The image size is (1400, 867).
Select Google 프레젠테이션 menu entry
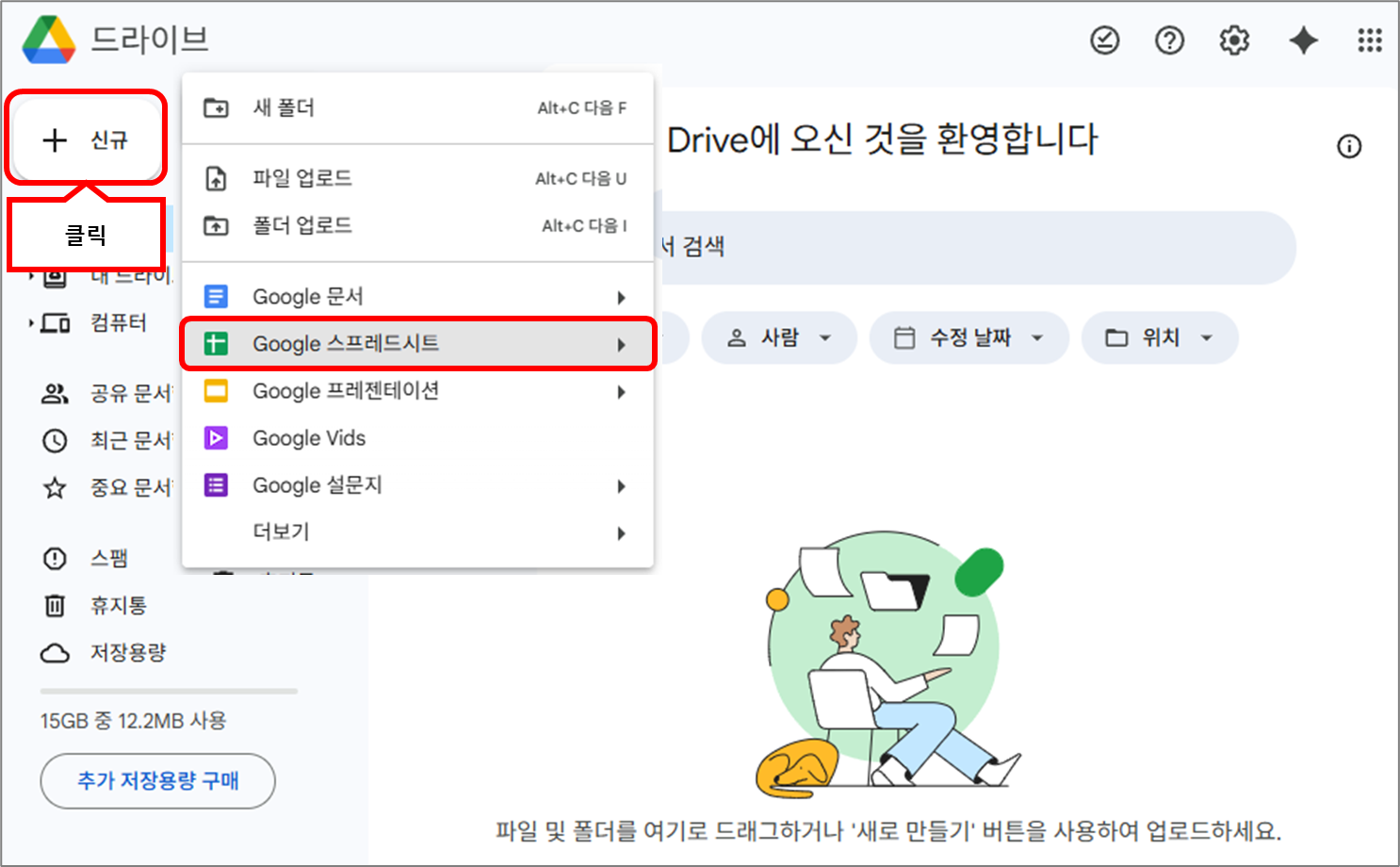pos(417,391)
